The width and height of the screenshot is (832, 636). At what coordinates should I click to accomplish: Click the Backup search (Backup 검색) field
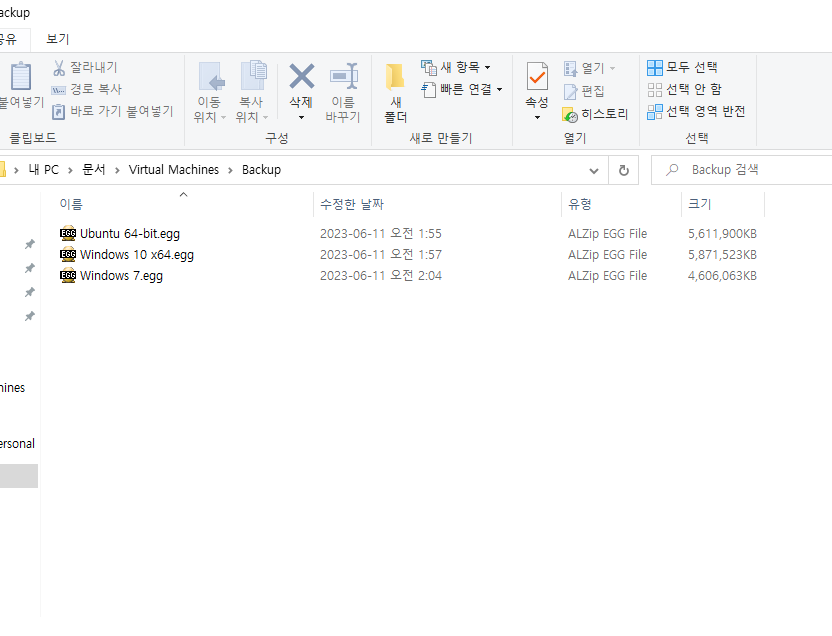pyautogui.click(x=742, y=170)
